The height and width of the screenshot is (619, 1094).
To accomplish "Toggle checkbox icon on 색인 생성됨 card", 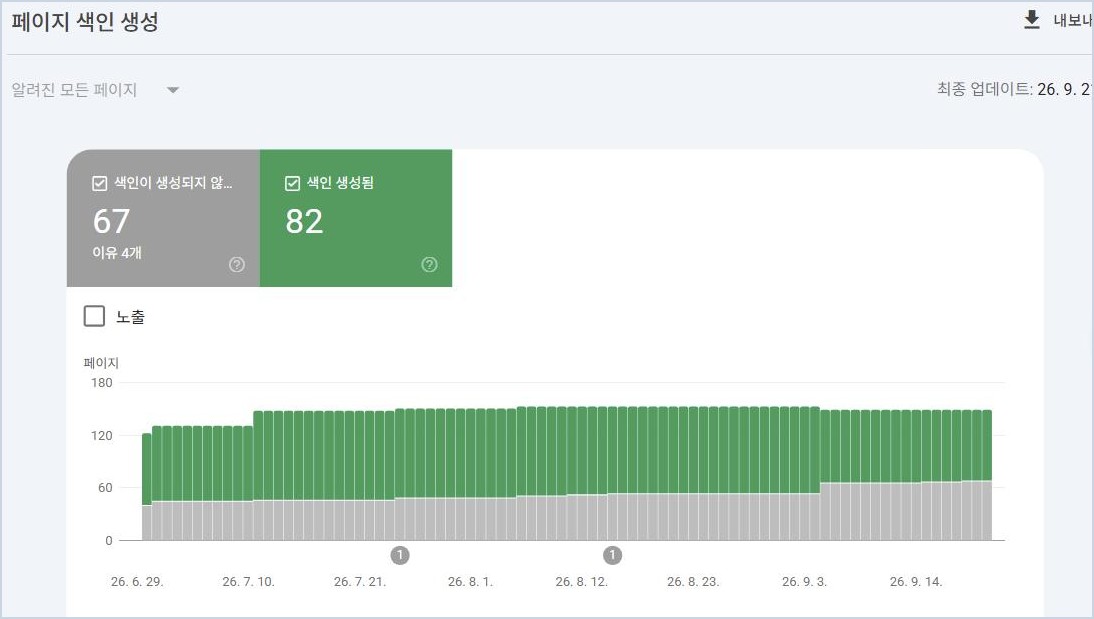I will click(x=292, y=184).
